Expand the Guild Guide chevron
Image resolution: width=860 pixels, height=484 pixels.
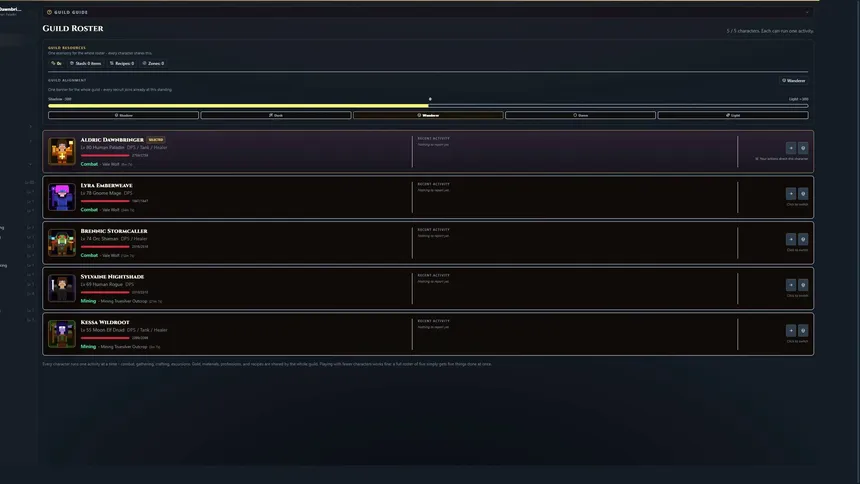(807, 12)
